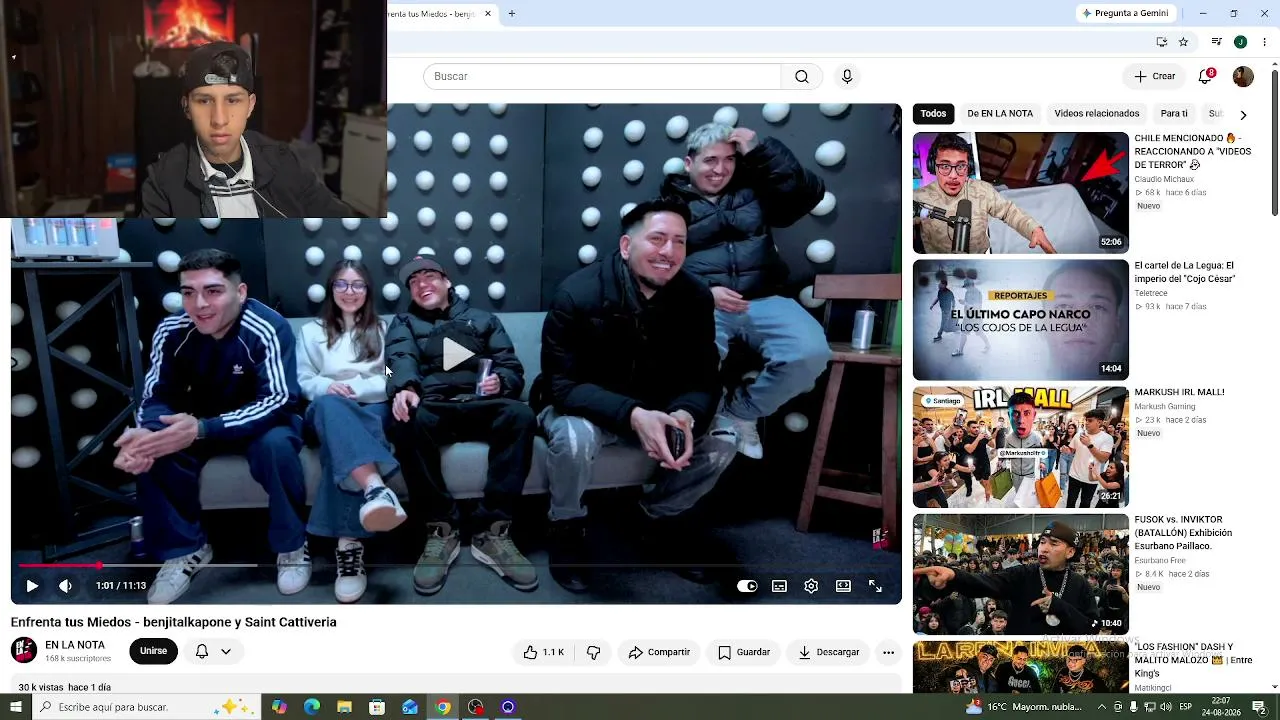This screenshot has width=1280, height=720.
Task: Like the video (1.1 K)
Action: (x=543, y=652)
